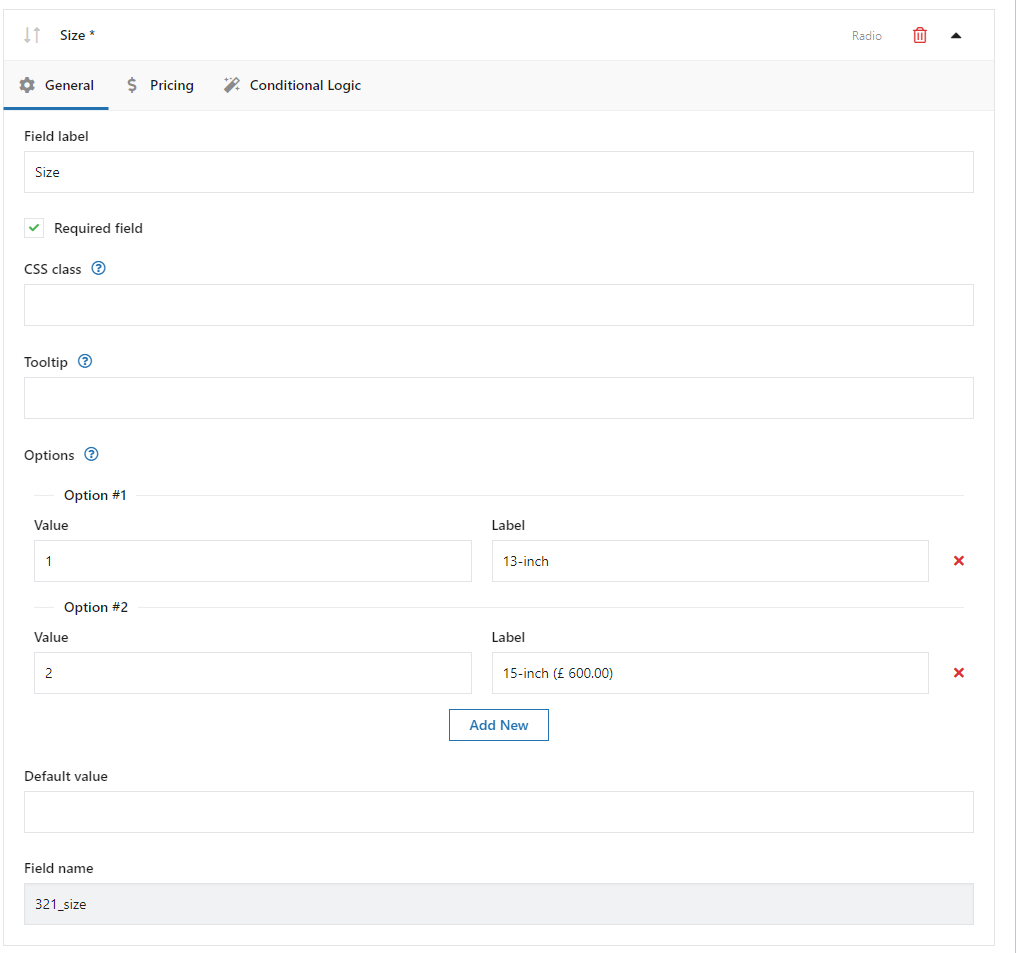The height and width of the screenshot is (953, 1016).
Task: Open the Tooltip help icon
Action: [x=85, y=361]
